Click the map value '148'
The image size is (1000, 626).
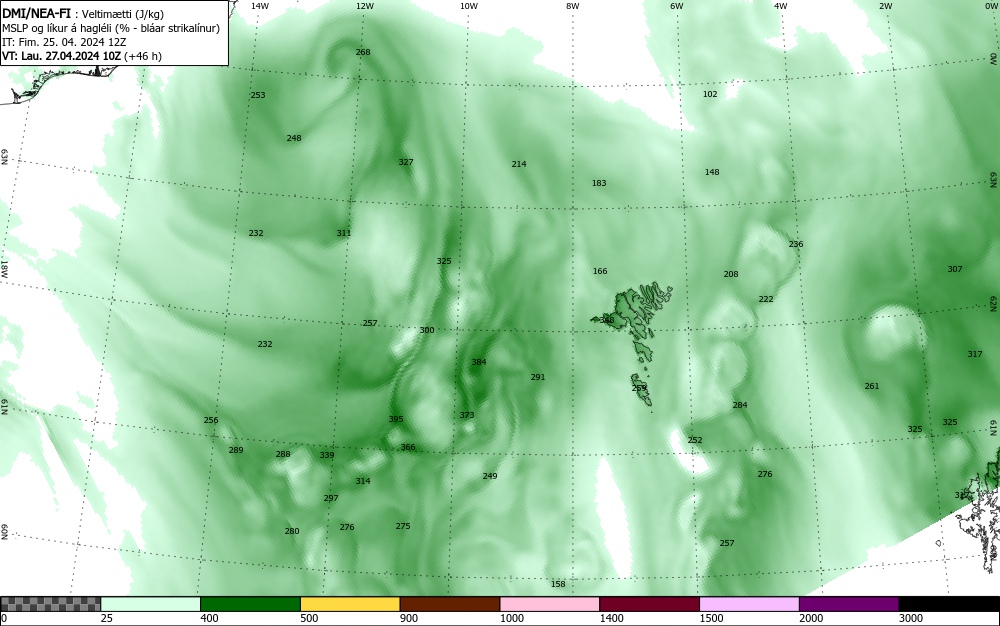[712, 172]
